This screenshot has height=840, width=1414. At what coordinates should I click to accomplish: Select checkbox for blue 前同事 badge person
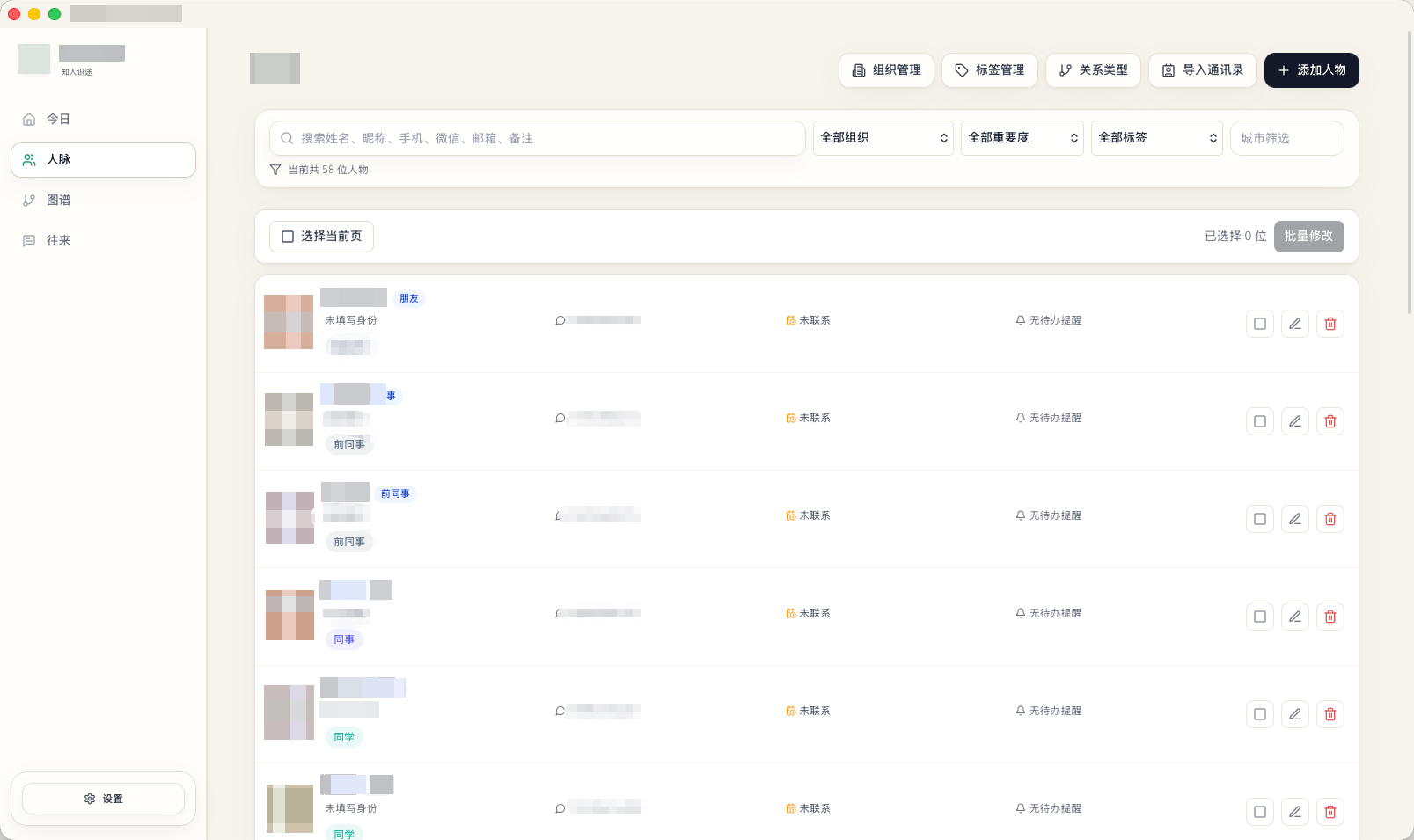point(1260,519)
